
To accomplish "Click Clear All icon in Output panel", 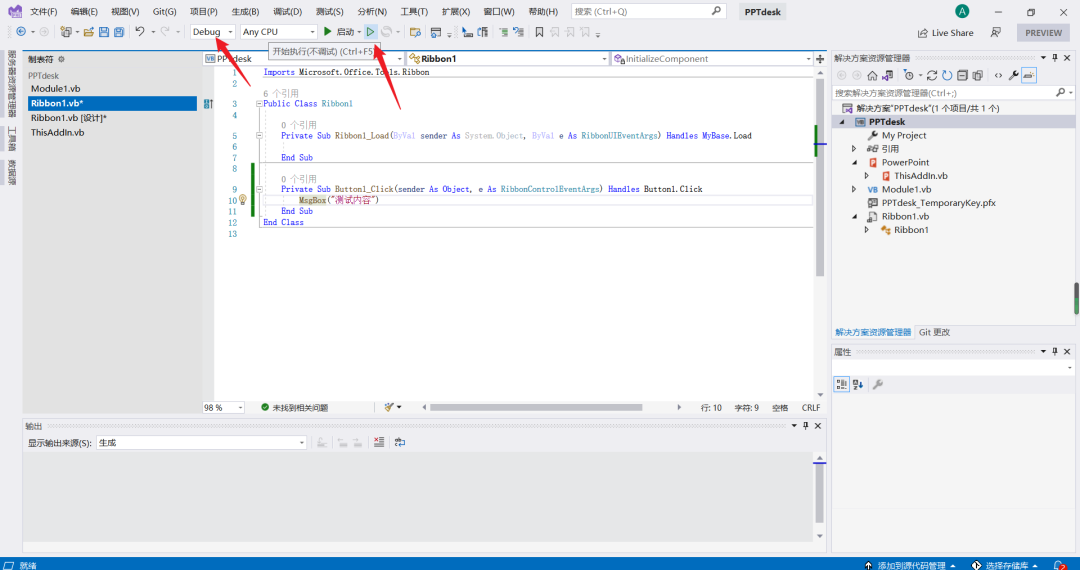I will click(x=379, y=442).
